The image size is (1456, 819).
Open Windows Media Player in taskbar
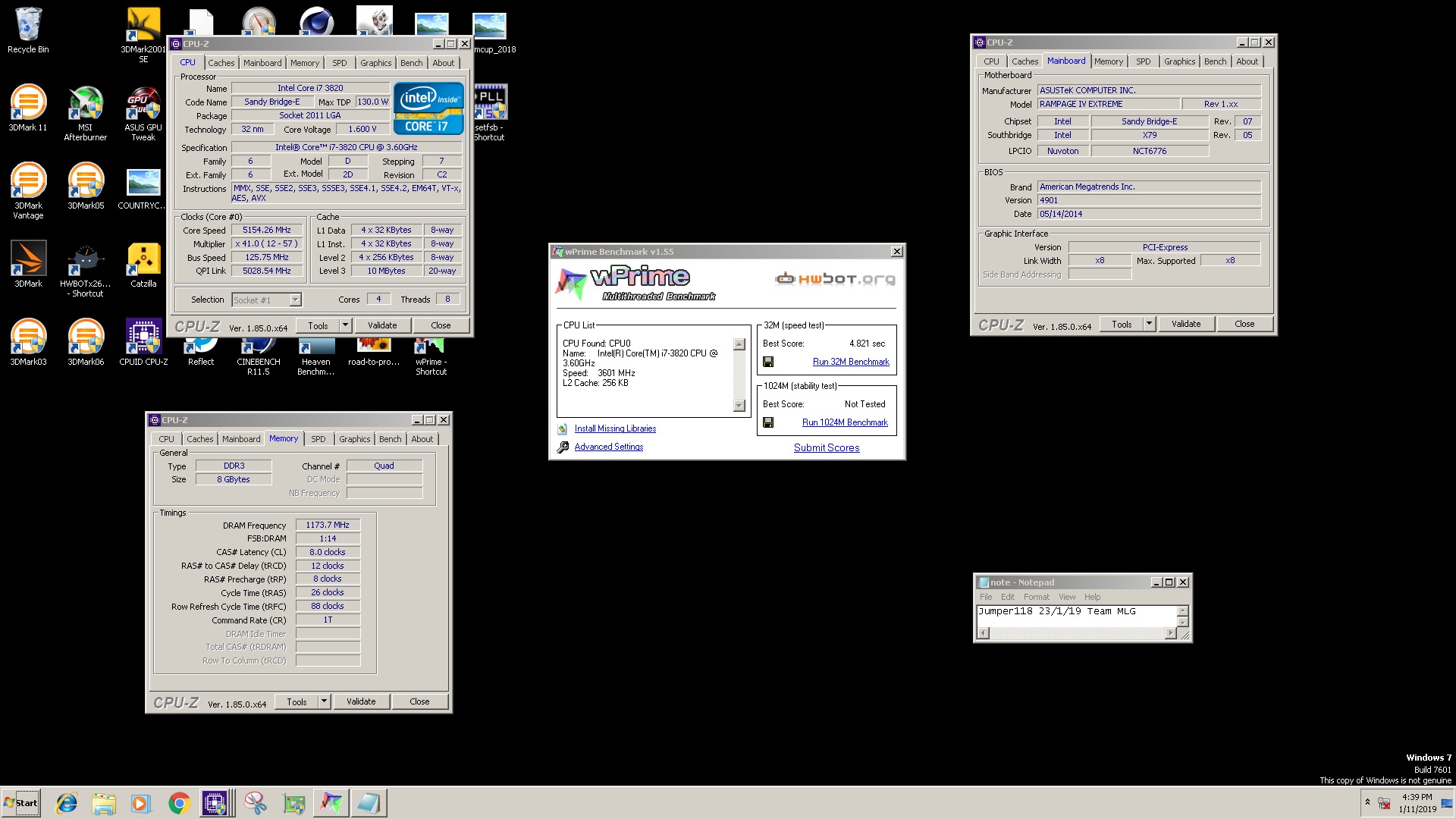tap(141, 803)
